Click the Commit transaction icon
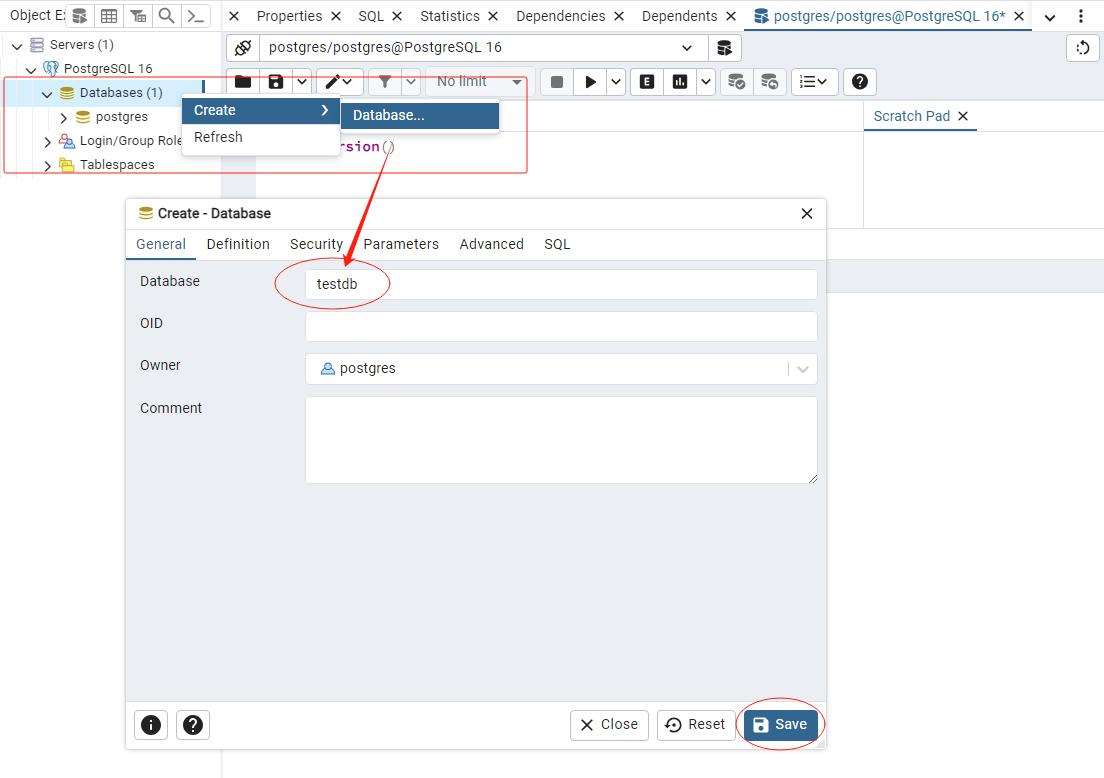This screenshot has height=778, width=1104. (x=736, y=82)
